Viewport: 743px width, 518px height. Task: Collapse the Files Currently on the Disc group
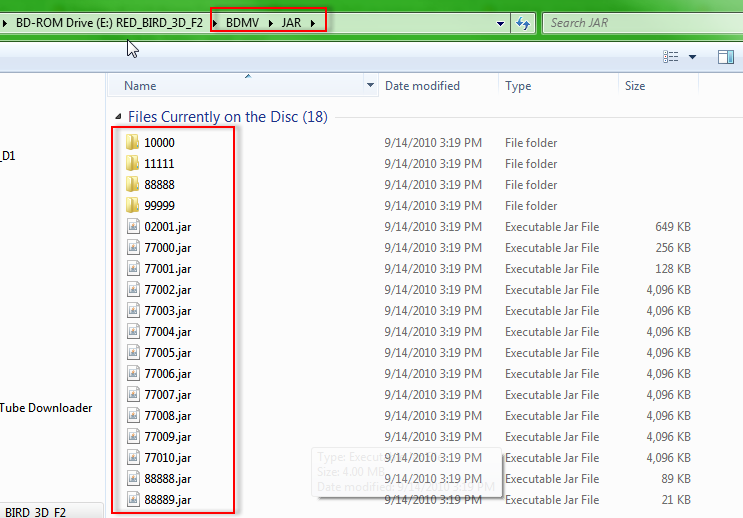120,117
